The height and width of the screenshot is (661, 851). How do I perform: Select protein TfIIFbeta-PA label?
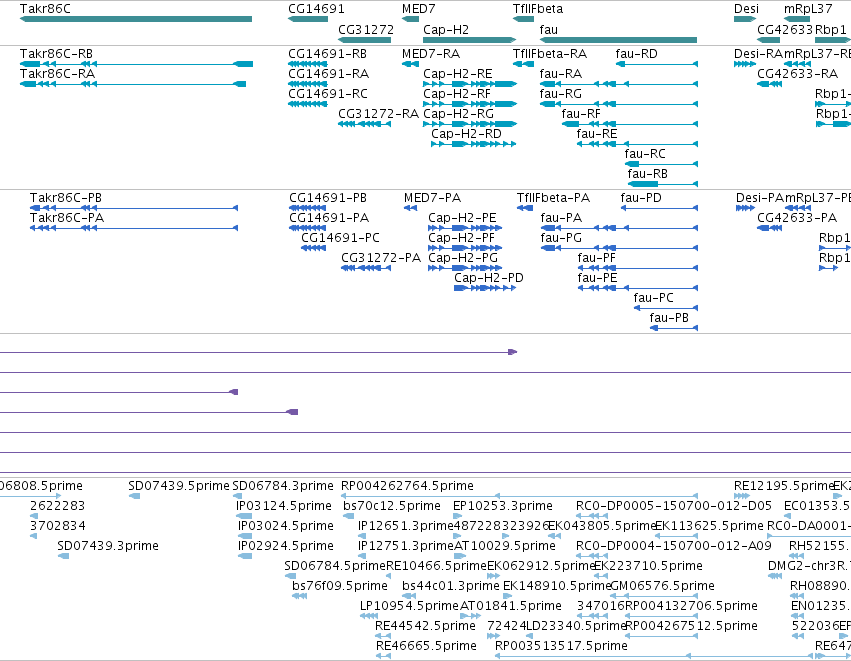(553, 198)
